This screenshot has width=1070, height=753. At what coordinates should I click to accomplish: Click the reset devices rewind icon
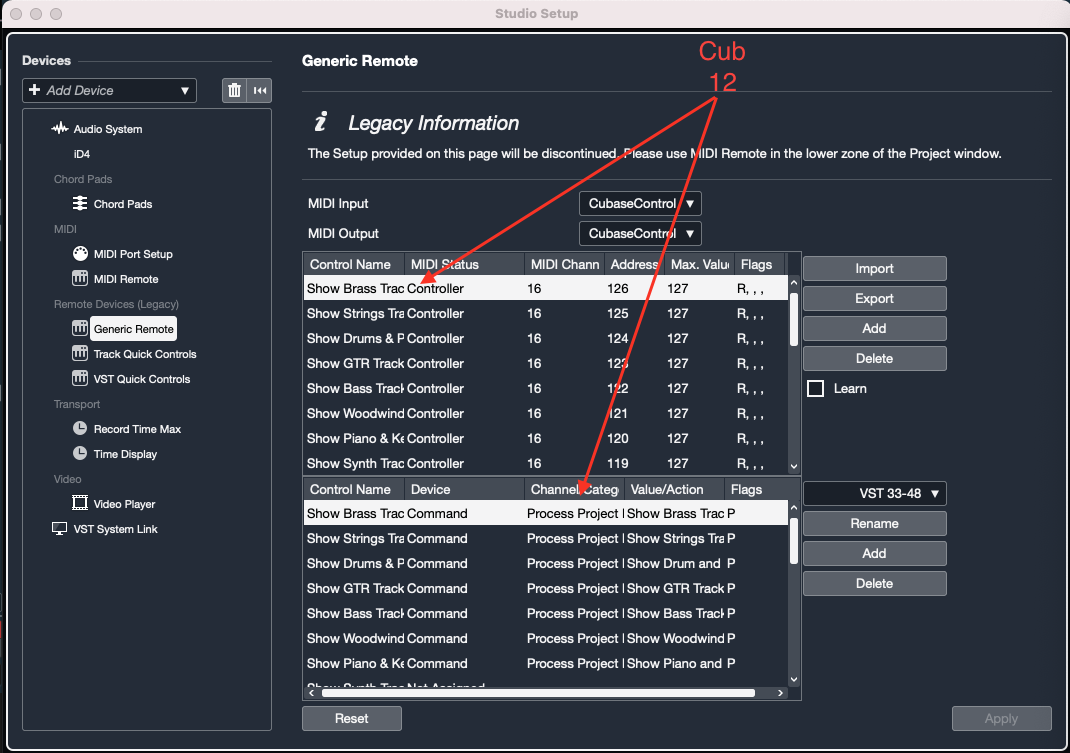(260, 90)
